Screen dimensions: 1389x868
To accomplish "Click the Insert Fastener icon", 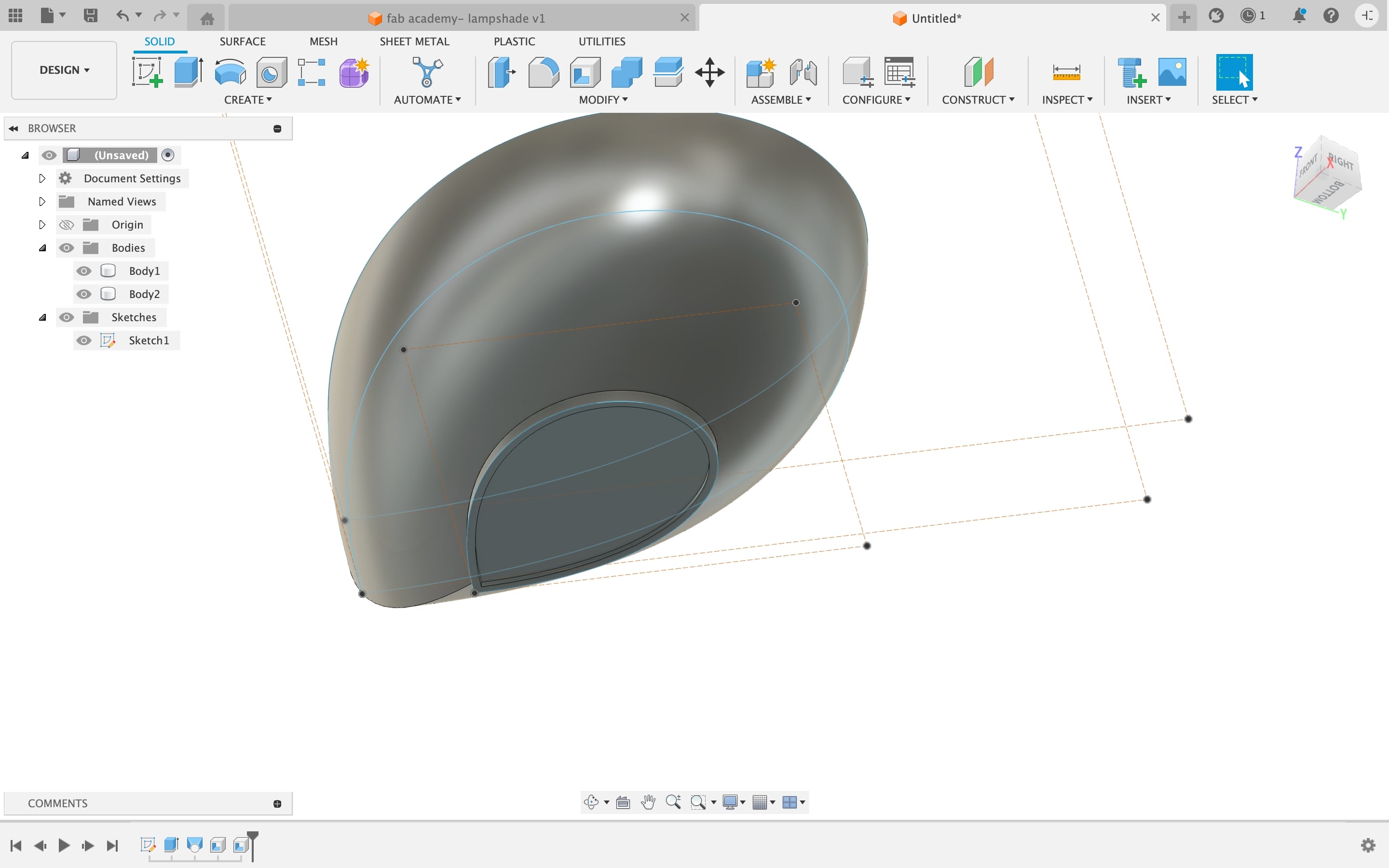I will tap(1131, 72).
